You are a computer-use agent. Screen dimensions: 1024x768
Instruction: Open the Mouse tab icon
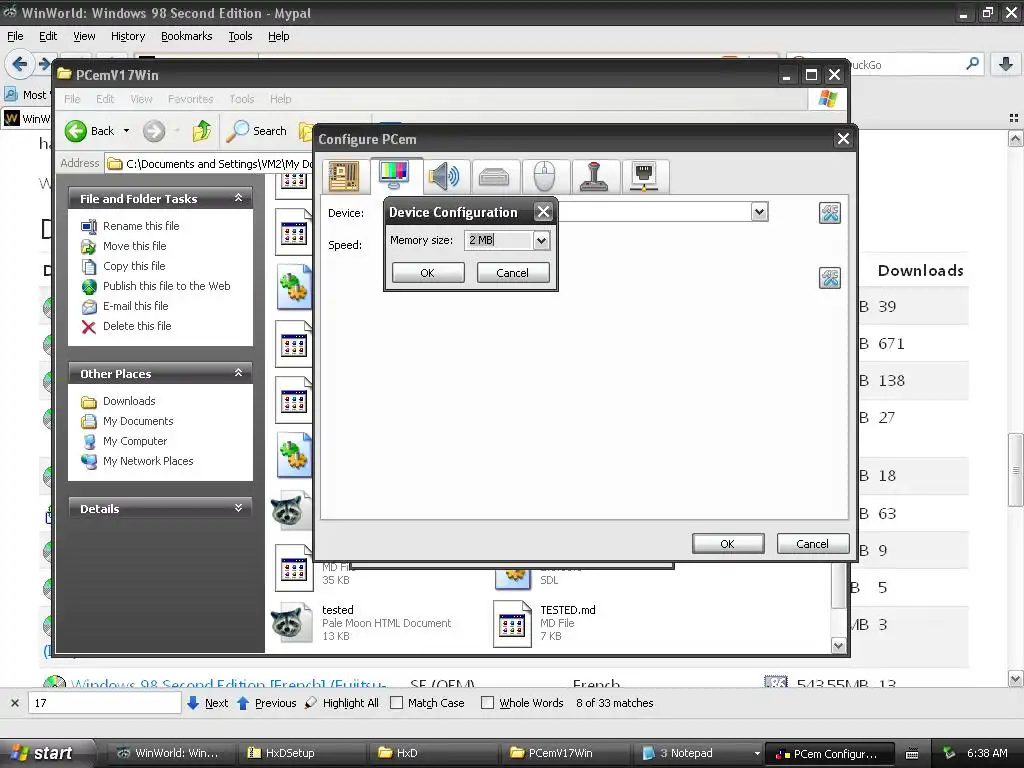coord(544,176)
